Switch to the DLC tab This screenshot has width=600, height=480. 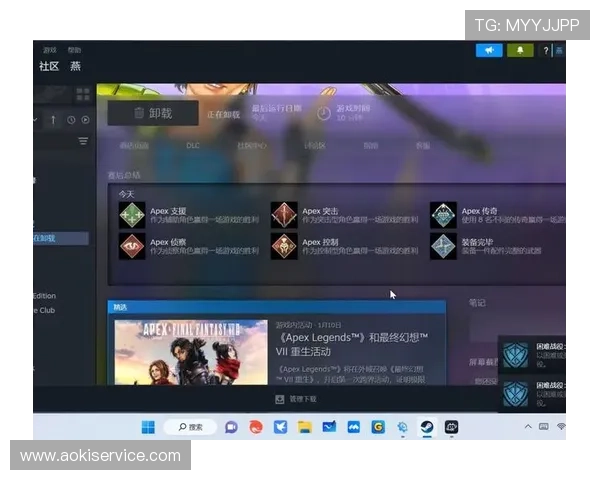193,146
